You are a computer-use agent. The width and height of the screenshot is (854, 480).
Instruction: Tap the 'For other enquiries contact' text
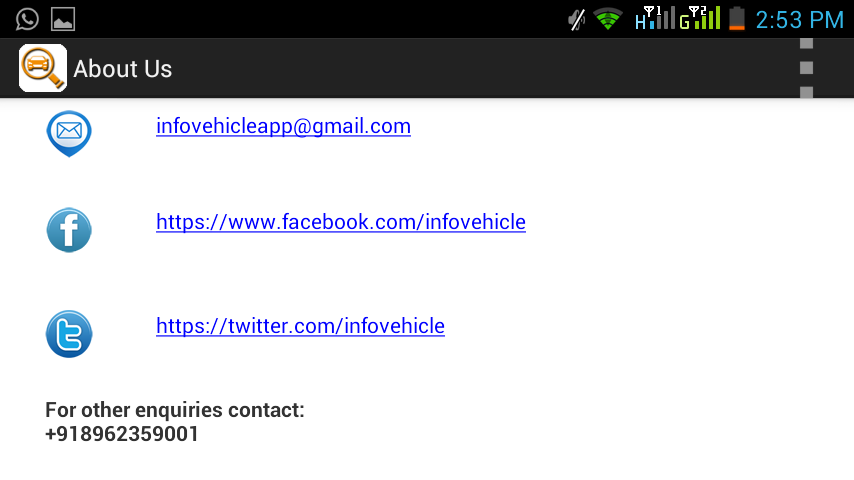pos(175,410)
